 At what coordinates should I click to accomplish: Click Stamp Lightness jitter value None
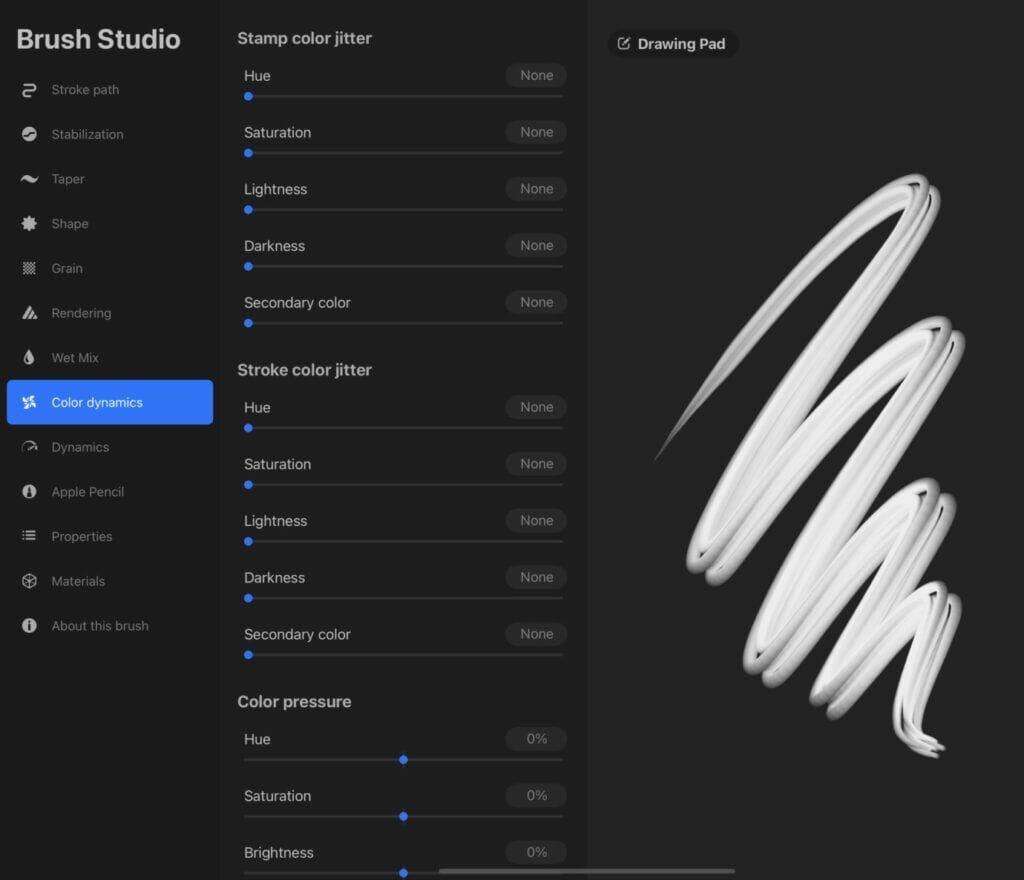coord(536,189)
